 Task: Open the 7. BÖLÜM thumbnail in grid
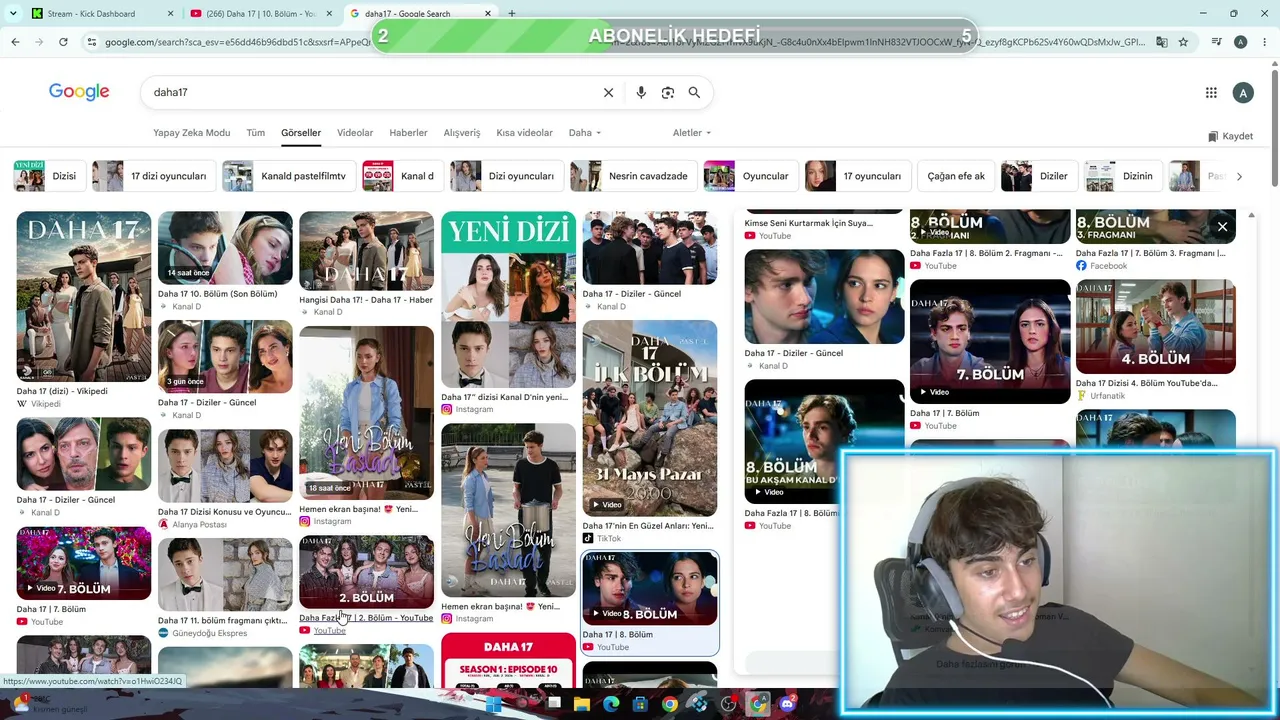[x=84, y=563]
